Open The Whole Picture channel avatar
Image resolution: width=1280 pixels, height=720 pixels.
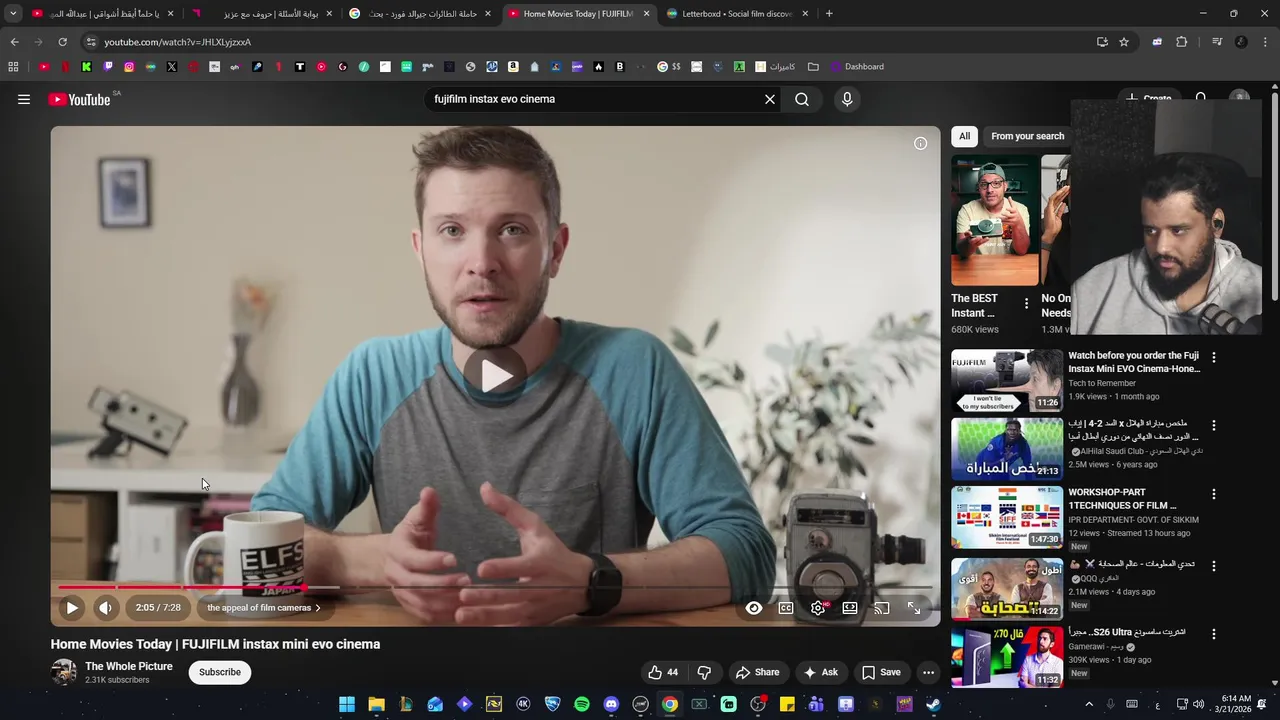click(64, 672)
